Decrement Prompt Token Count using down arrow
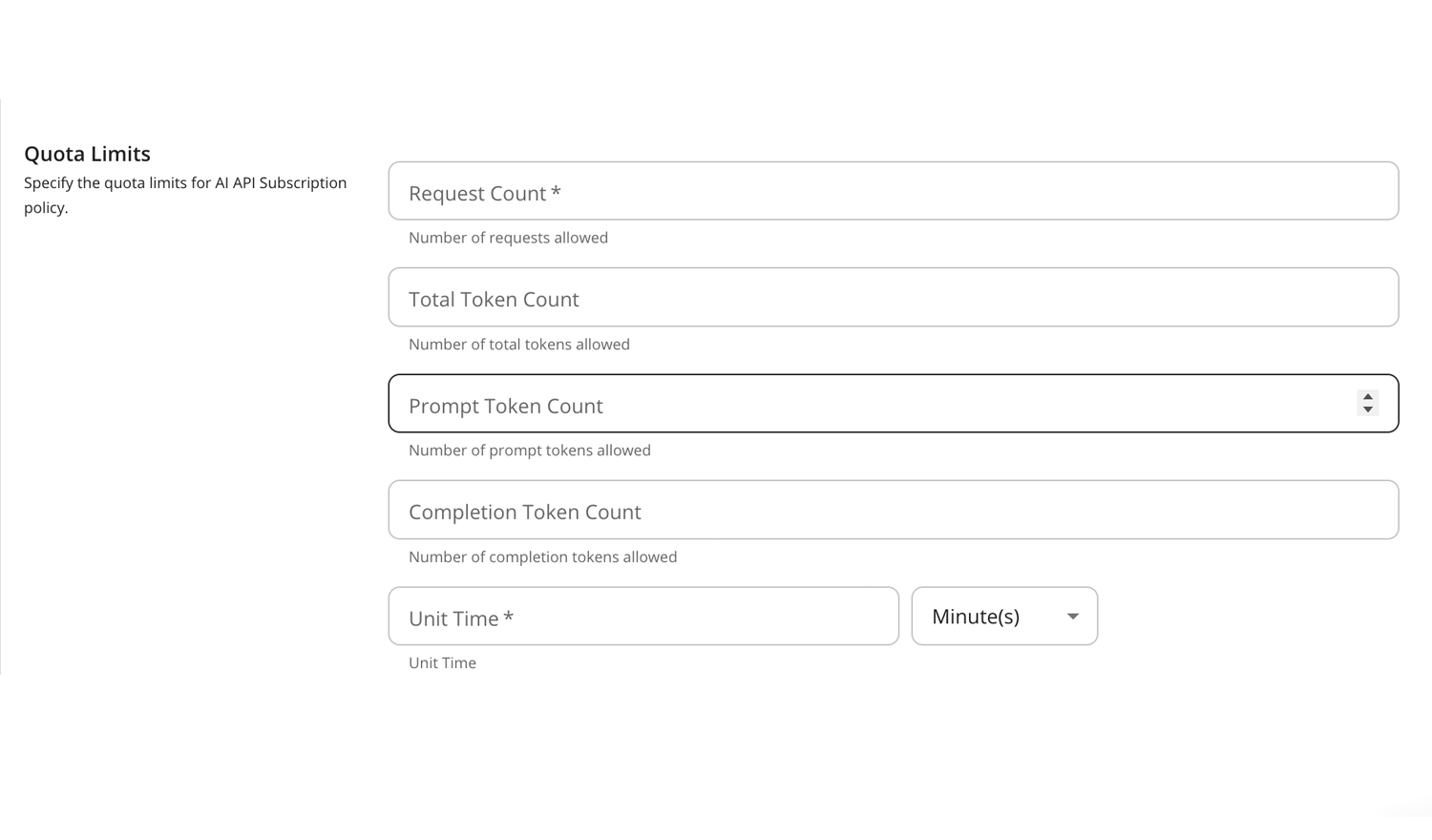 (1367, 409)
